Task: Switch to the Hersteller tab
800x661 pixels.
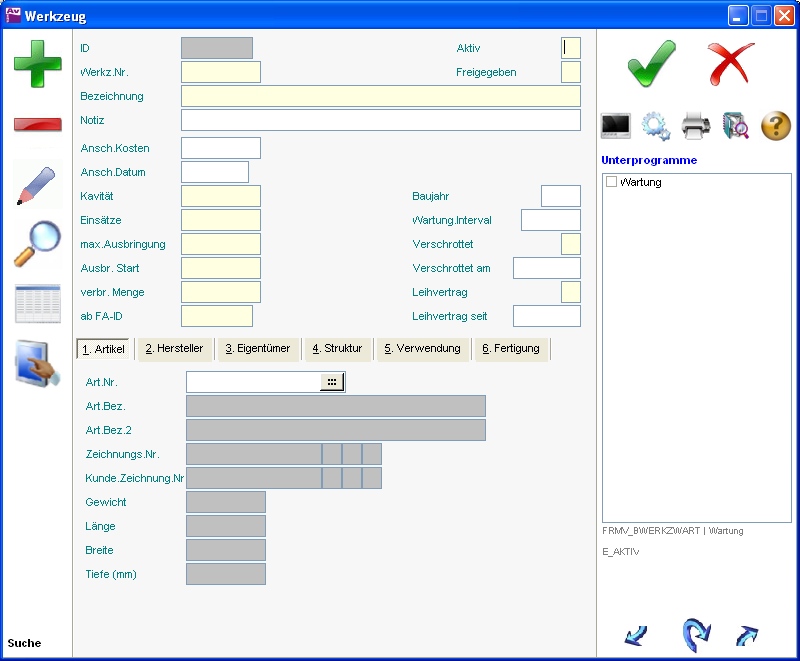Action: point(174,349)
